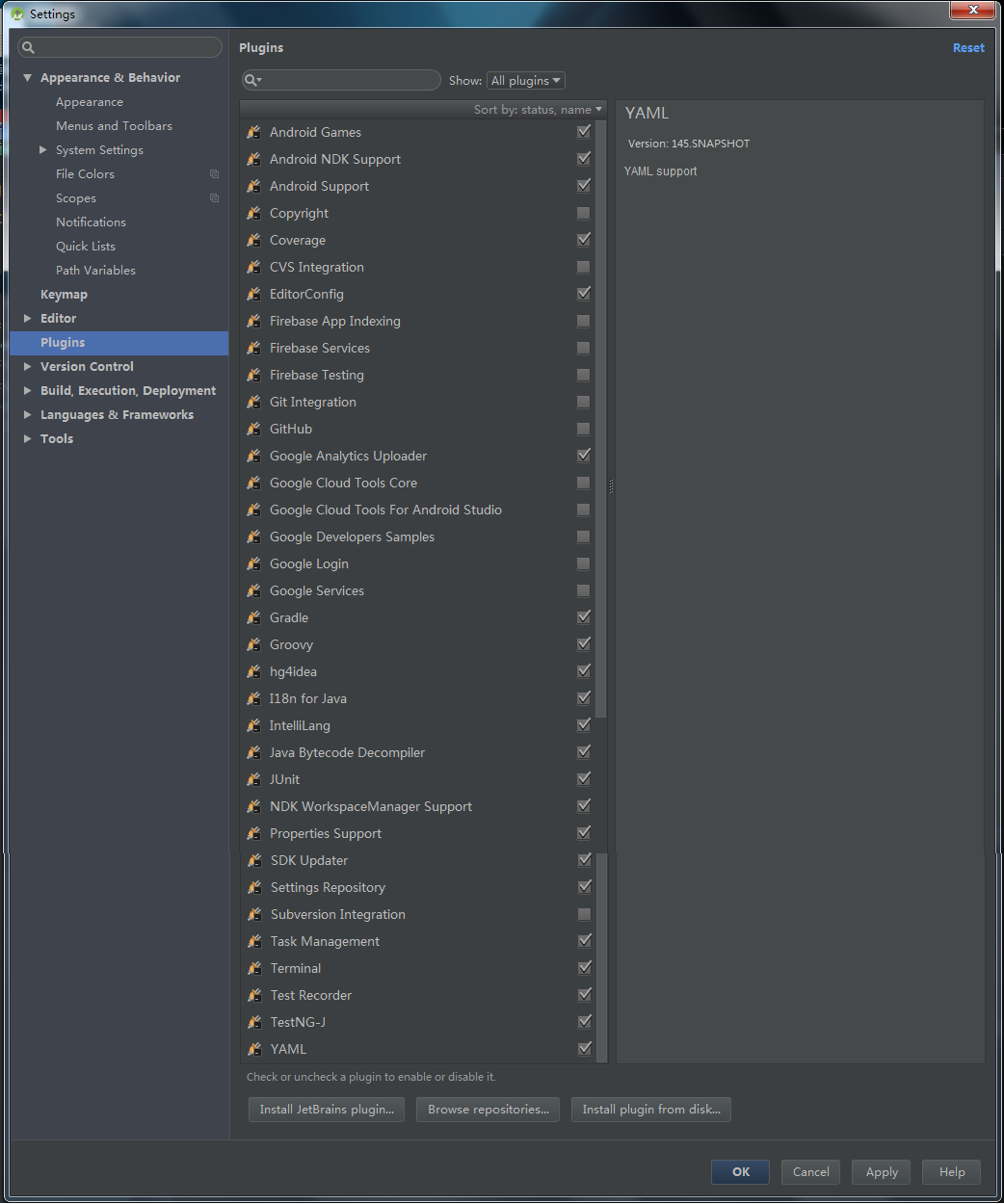Open the Sort by status, name dropdown
1004x1204 pixels.
point(538,110)
